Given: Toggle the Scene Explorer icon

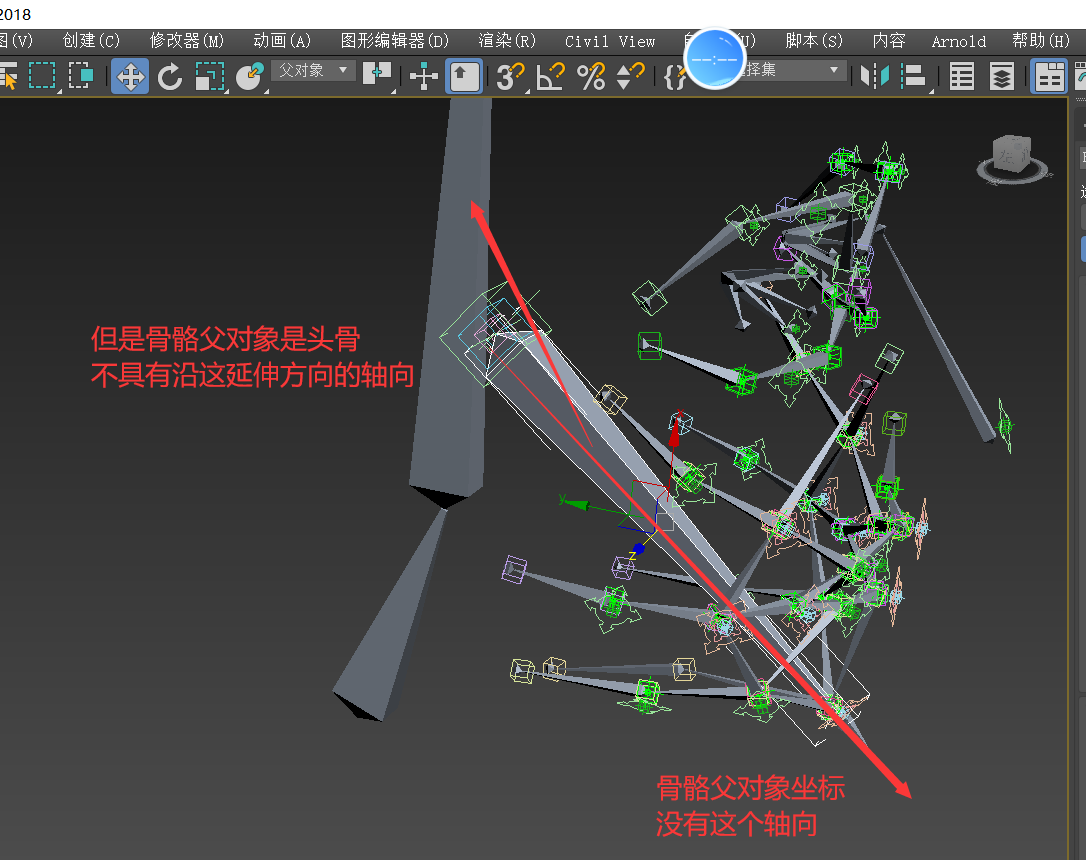Looking at the screenshot, I should click(962, 76).
